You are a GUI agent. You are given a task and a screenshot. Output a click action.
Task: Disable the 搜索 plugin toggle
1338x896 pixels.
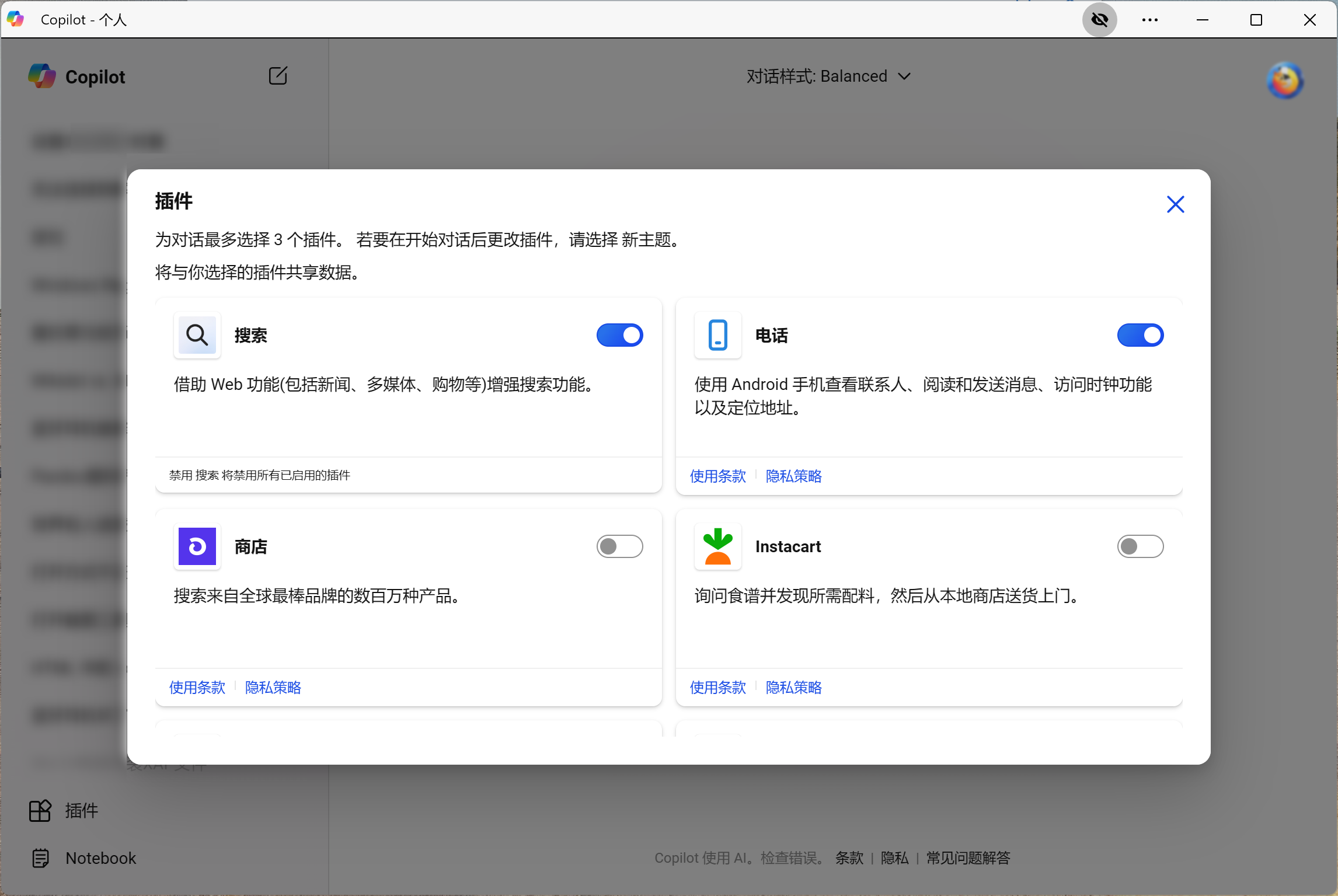[x=619, y=335]
